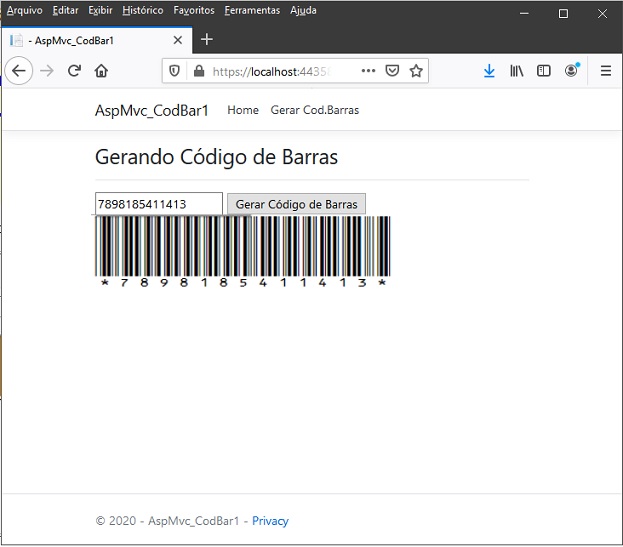This screenshot has height=547, width=623.
Task: Close the browser window
Action: (602, 14)
